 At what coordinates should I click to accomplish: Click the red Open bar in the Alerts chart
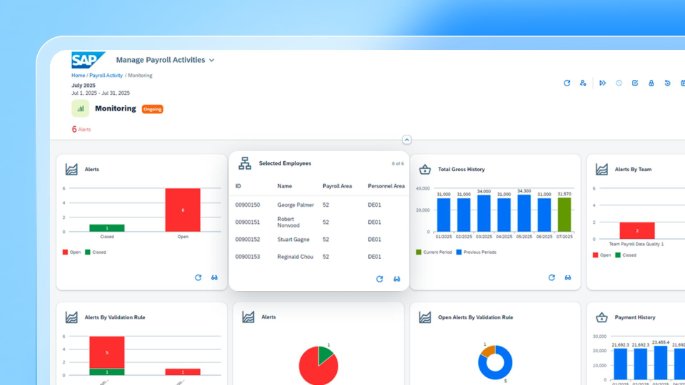(x=183, y=210)
